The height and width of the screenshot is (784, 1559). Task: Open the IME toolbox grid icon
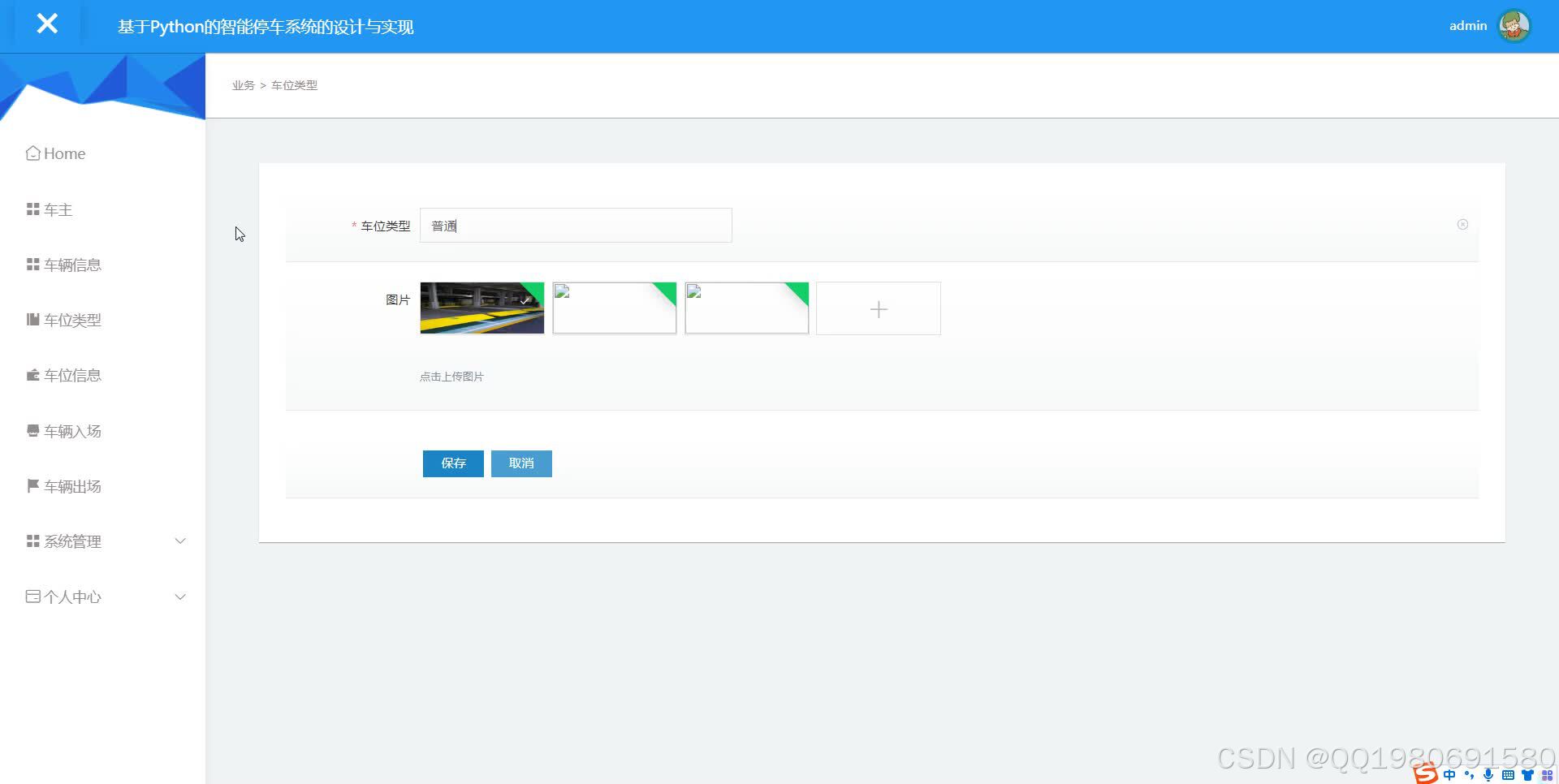point(1547,775)
